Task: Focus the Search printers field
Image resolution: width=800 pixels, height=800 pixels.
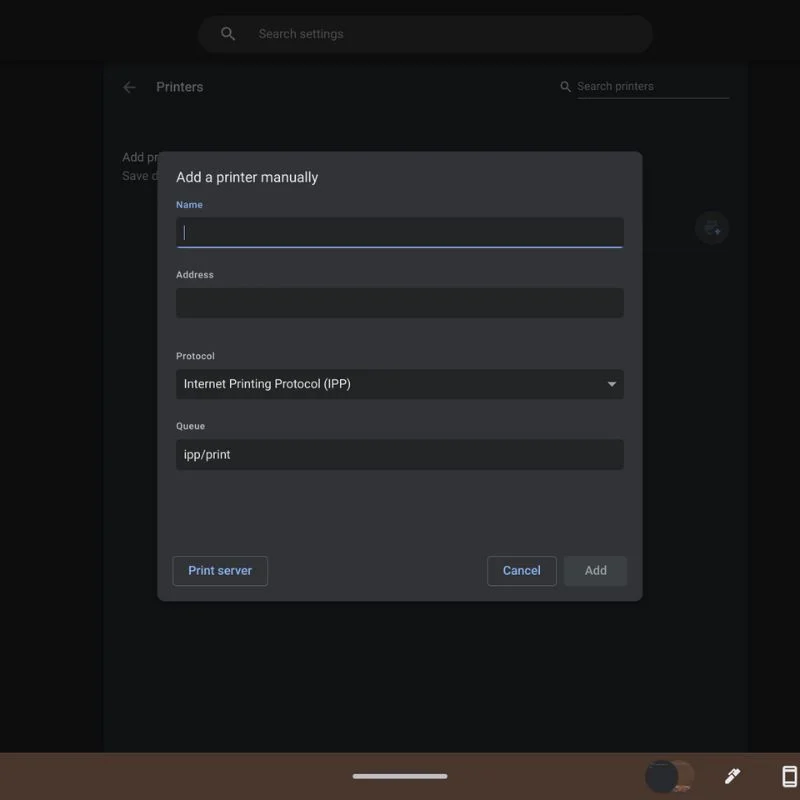Action: click(650, 87)
